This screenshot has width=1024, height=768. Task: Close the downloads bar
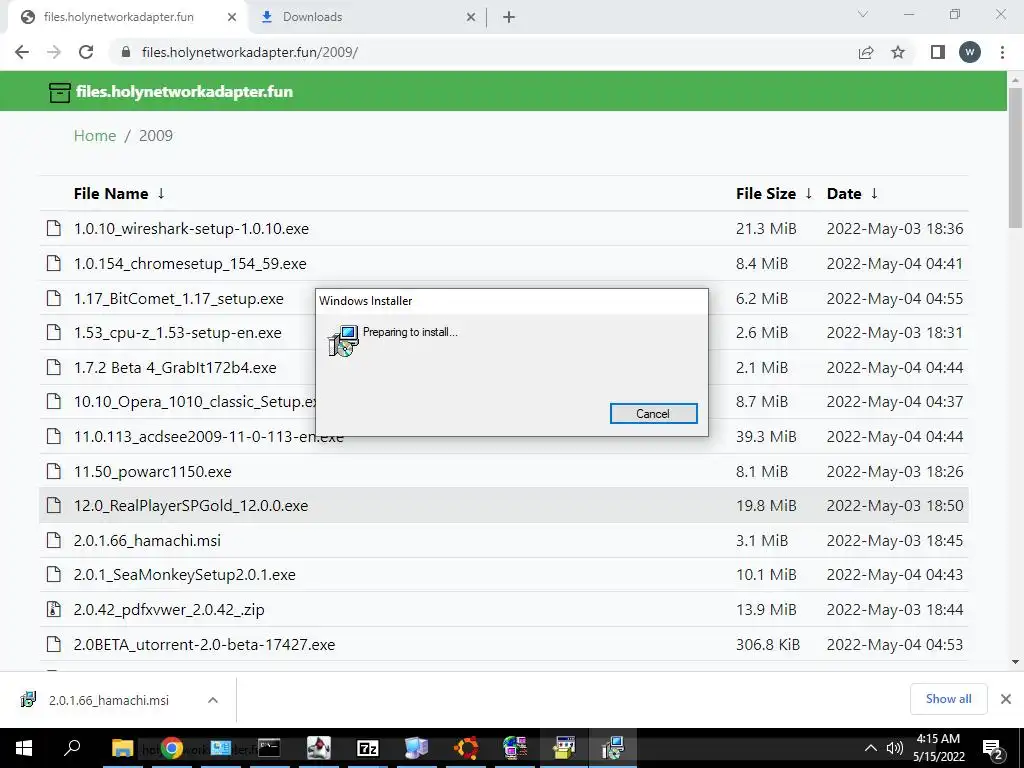[1006, 699]
